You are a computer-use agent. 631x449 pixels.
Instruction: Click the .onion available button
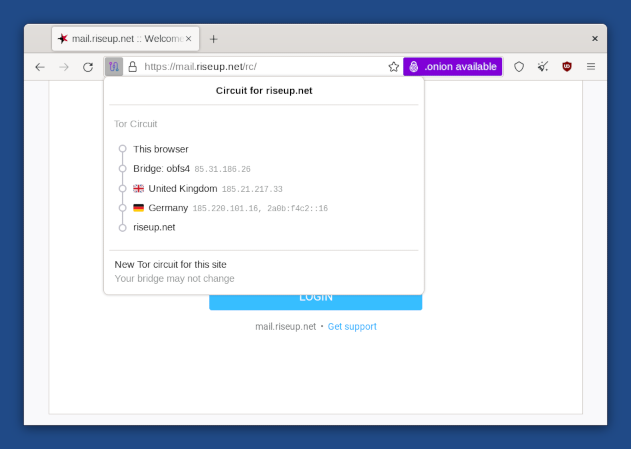pos(452,67)
